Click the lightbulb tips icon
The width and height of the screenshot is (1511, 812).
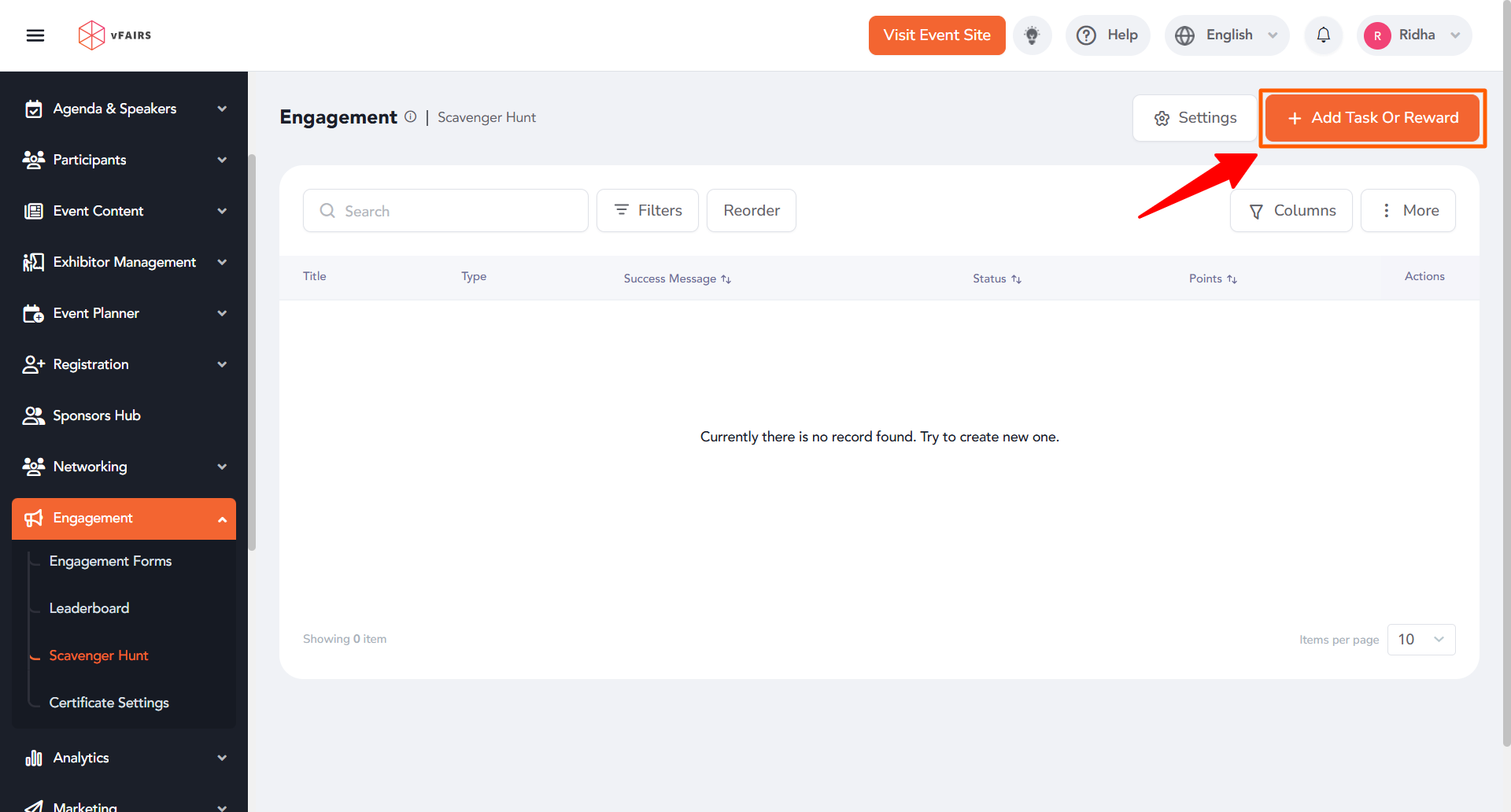(1032, 35)
